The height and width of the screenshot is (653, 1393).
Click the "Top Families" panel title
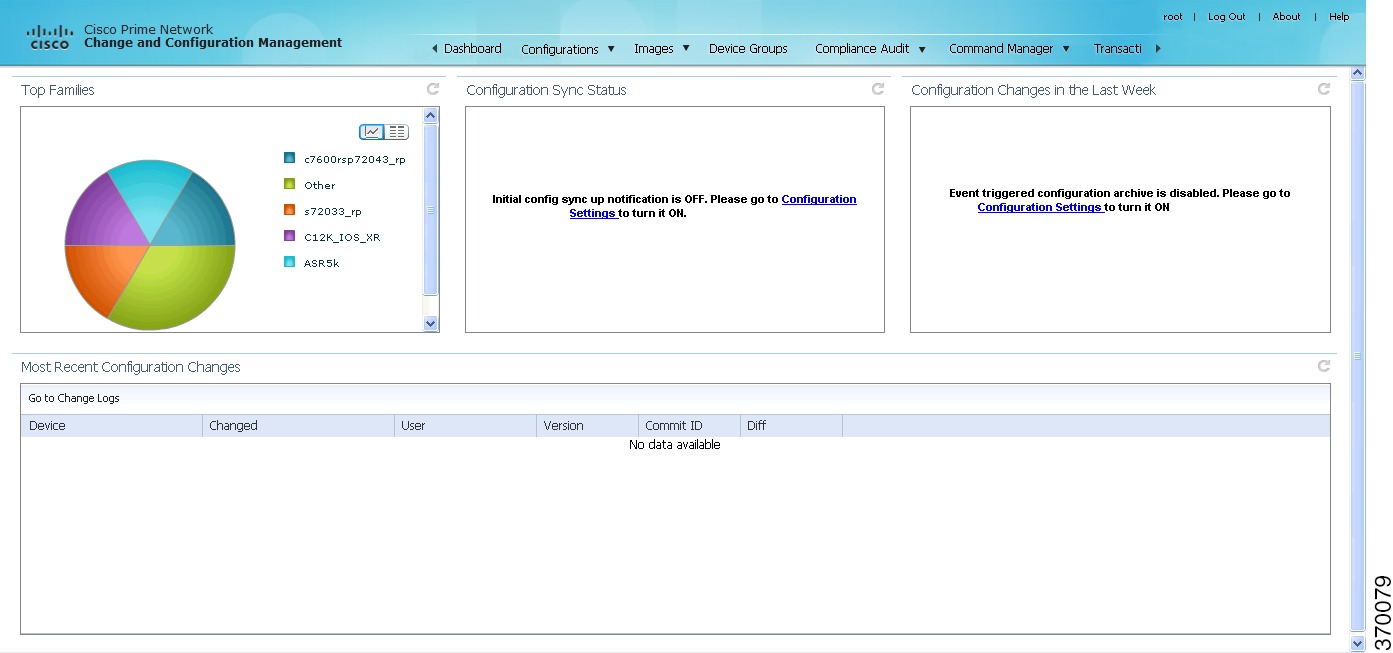coord(58,90)
